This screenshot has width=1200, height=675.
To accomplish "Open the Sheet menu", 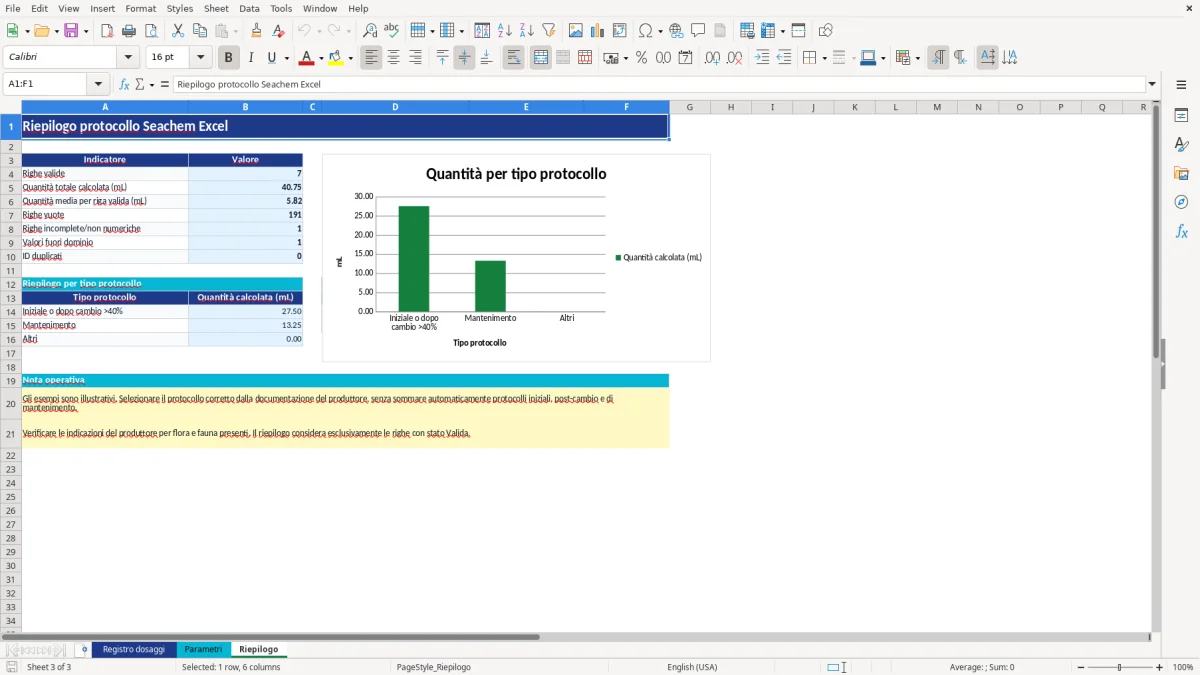I will pos(216,8).
